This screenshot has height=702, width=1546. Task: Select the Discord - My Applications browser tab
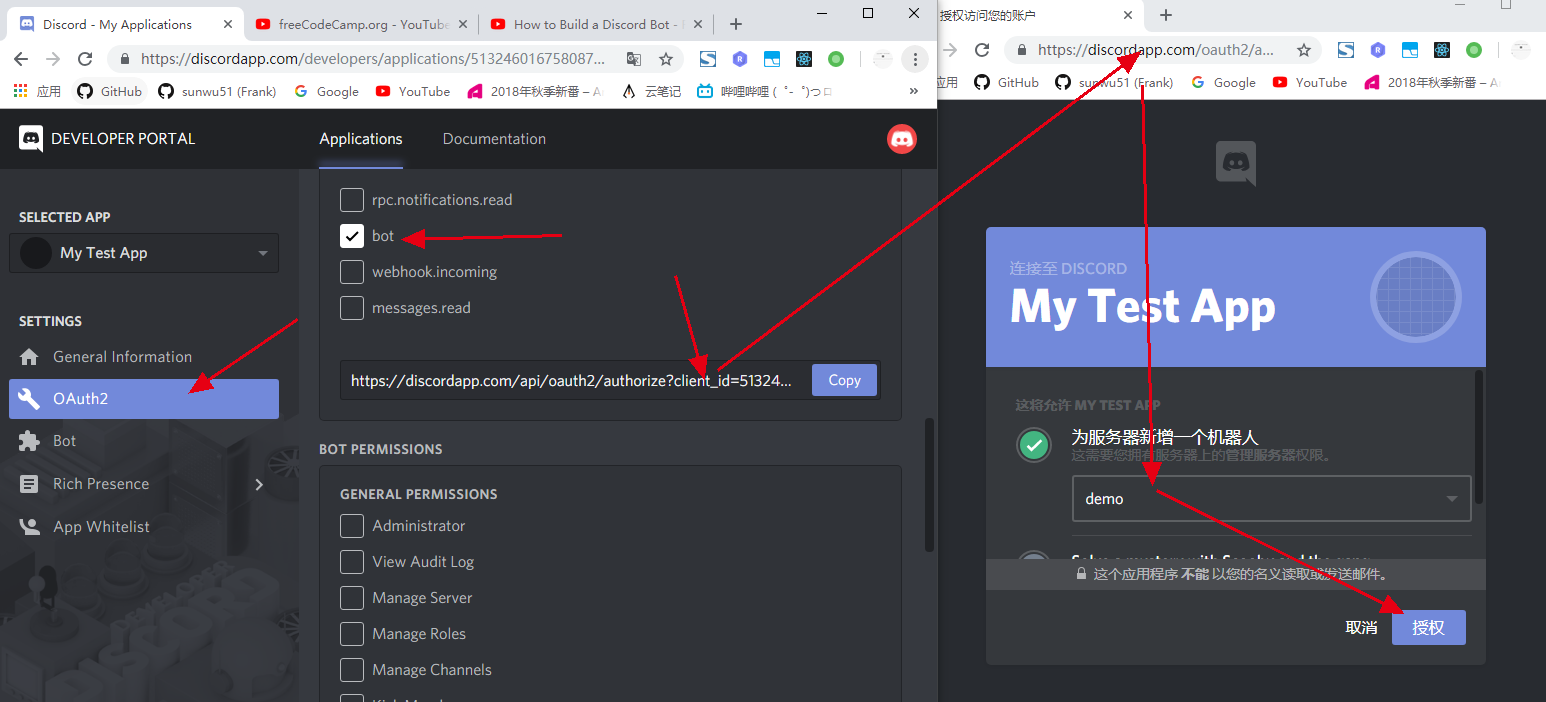(x=123, y=24)
